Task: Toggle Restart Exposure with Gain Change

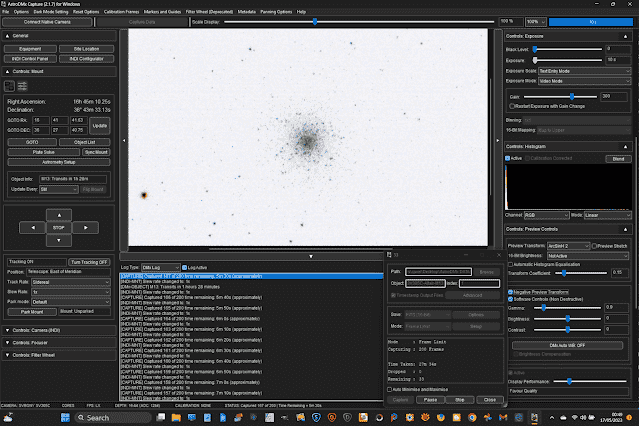Action: (510, 105)
